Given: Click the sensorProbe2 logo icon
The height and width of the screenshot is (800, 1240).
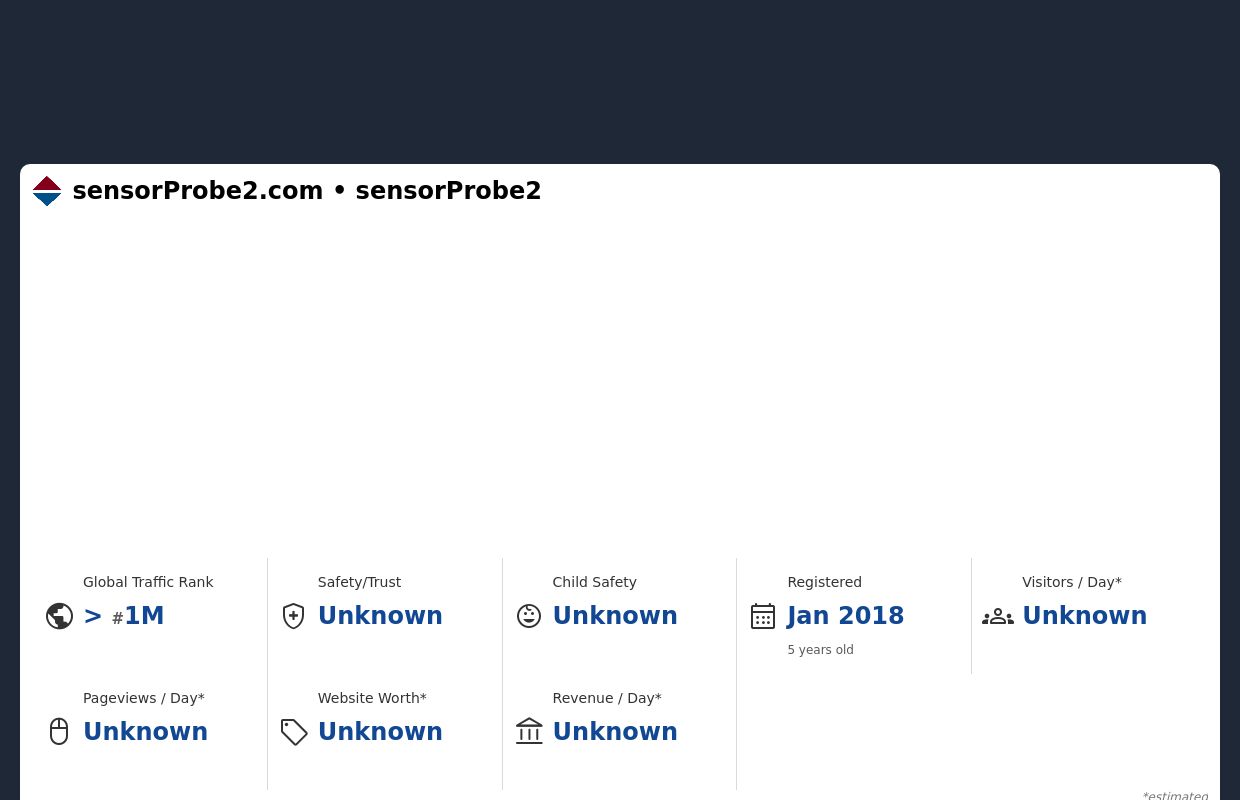Looking at the screenshot, I should click(47, 191).
